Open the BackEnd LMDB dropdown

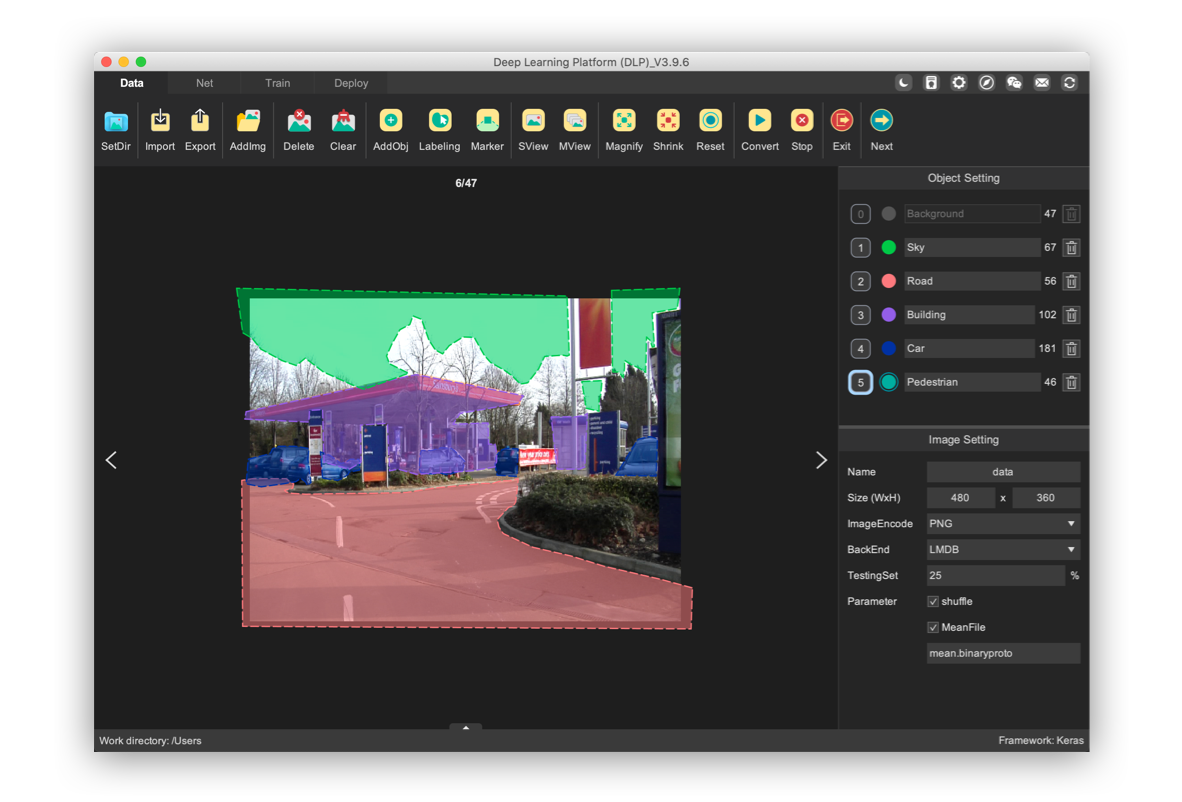pos(1003,550)
